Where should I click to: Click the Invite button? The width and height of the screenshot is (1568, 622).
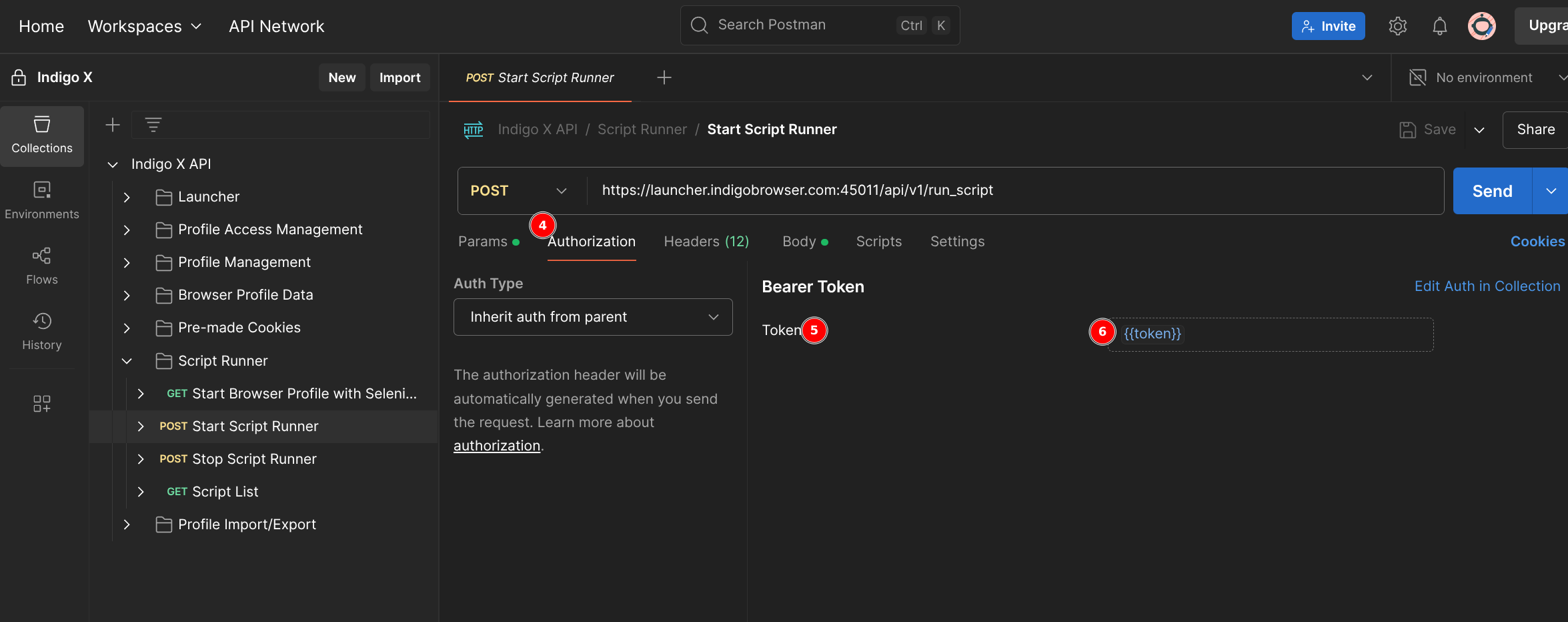pos(1328,26)
